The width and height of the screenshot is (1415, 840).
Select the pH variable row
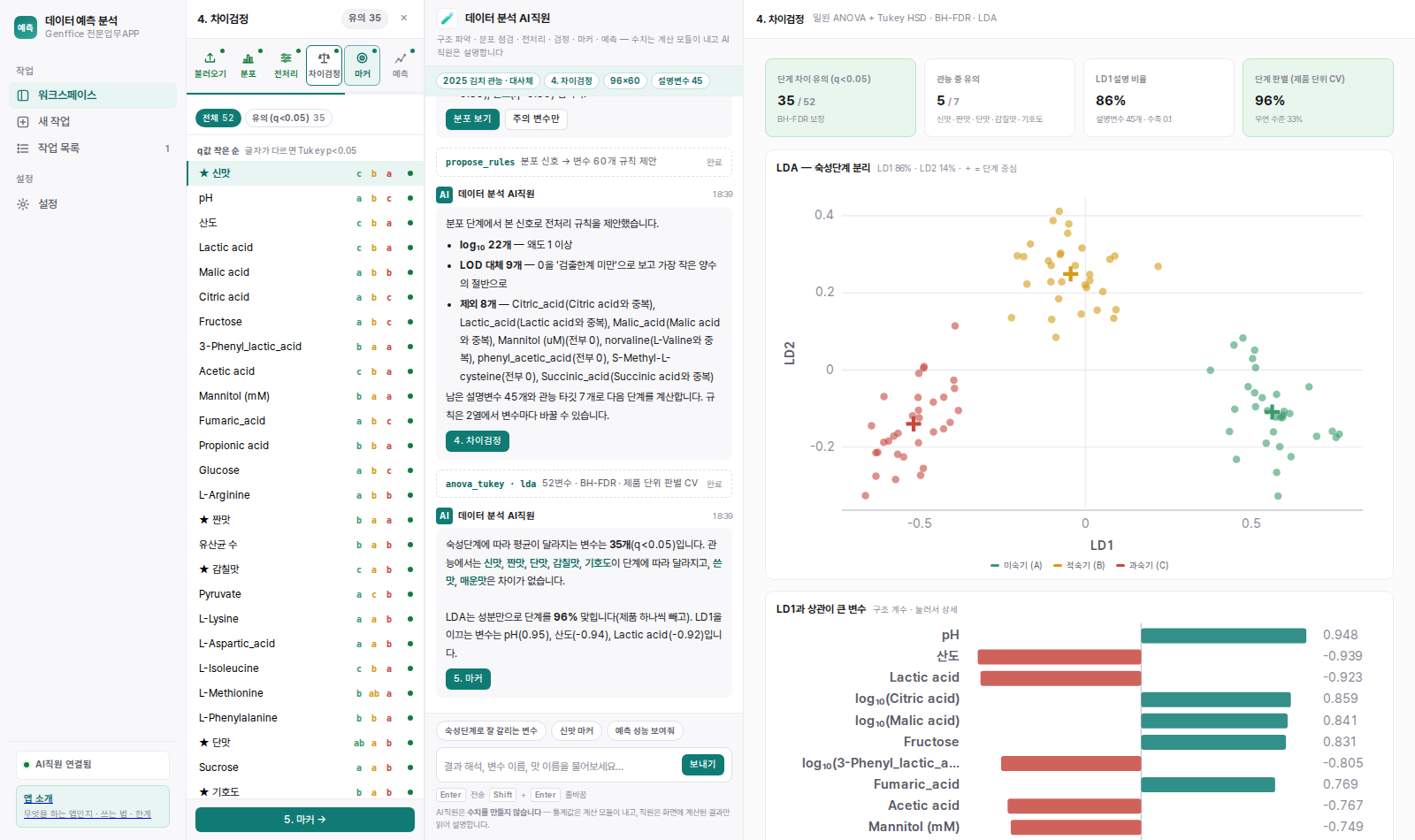(305, 198)
